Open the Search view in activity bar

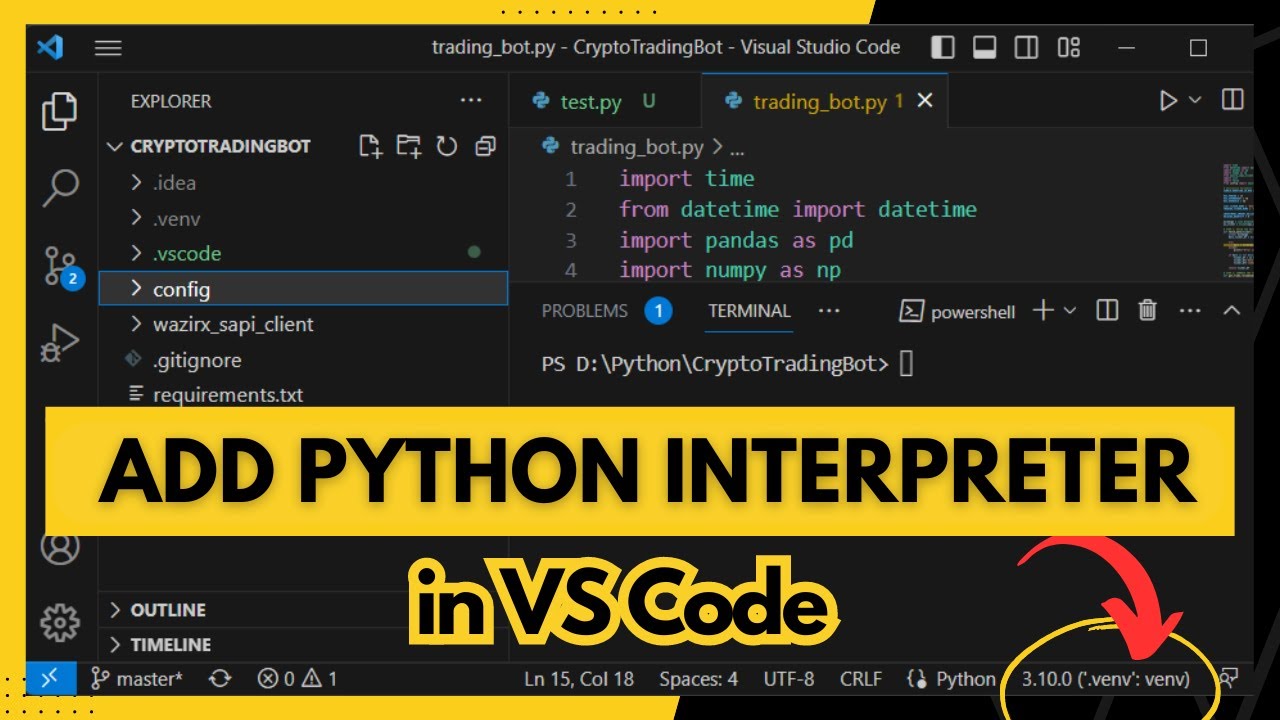pos(60,188)
